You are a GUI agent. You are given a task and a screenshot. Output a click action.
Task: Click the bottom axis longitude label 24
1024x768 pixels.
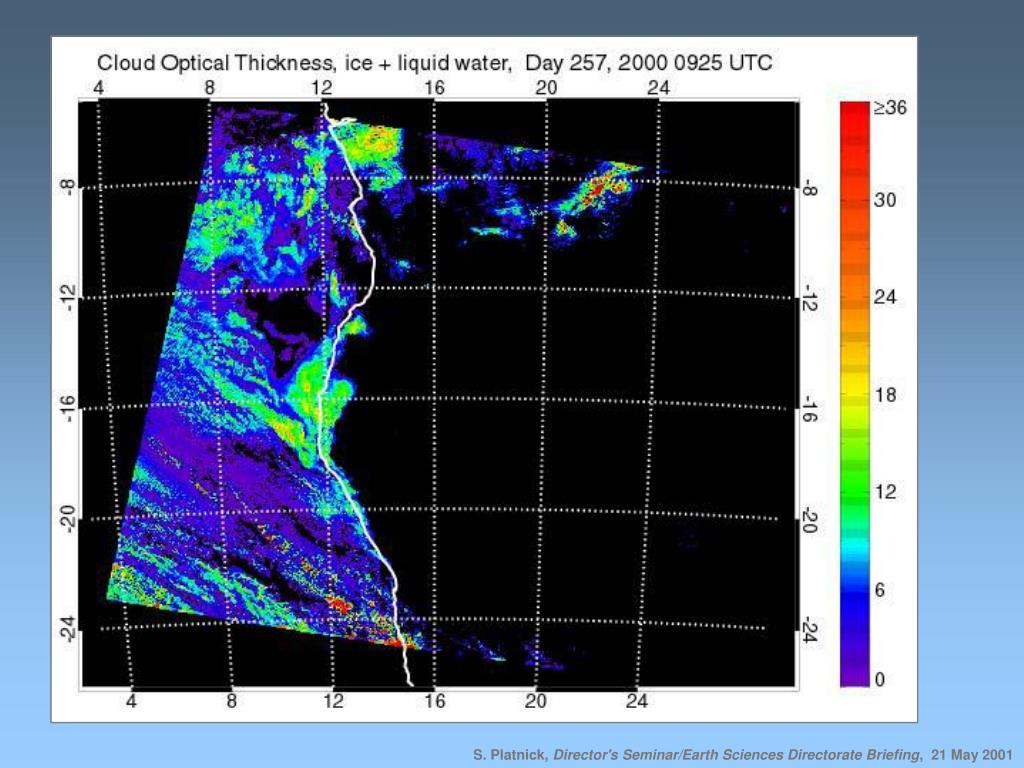[637, 701]
